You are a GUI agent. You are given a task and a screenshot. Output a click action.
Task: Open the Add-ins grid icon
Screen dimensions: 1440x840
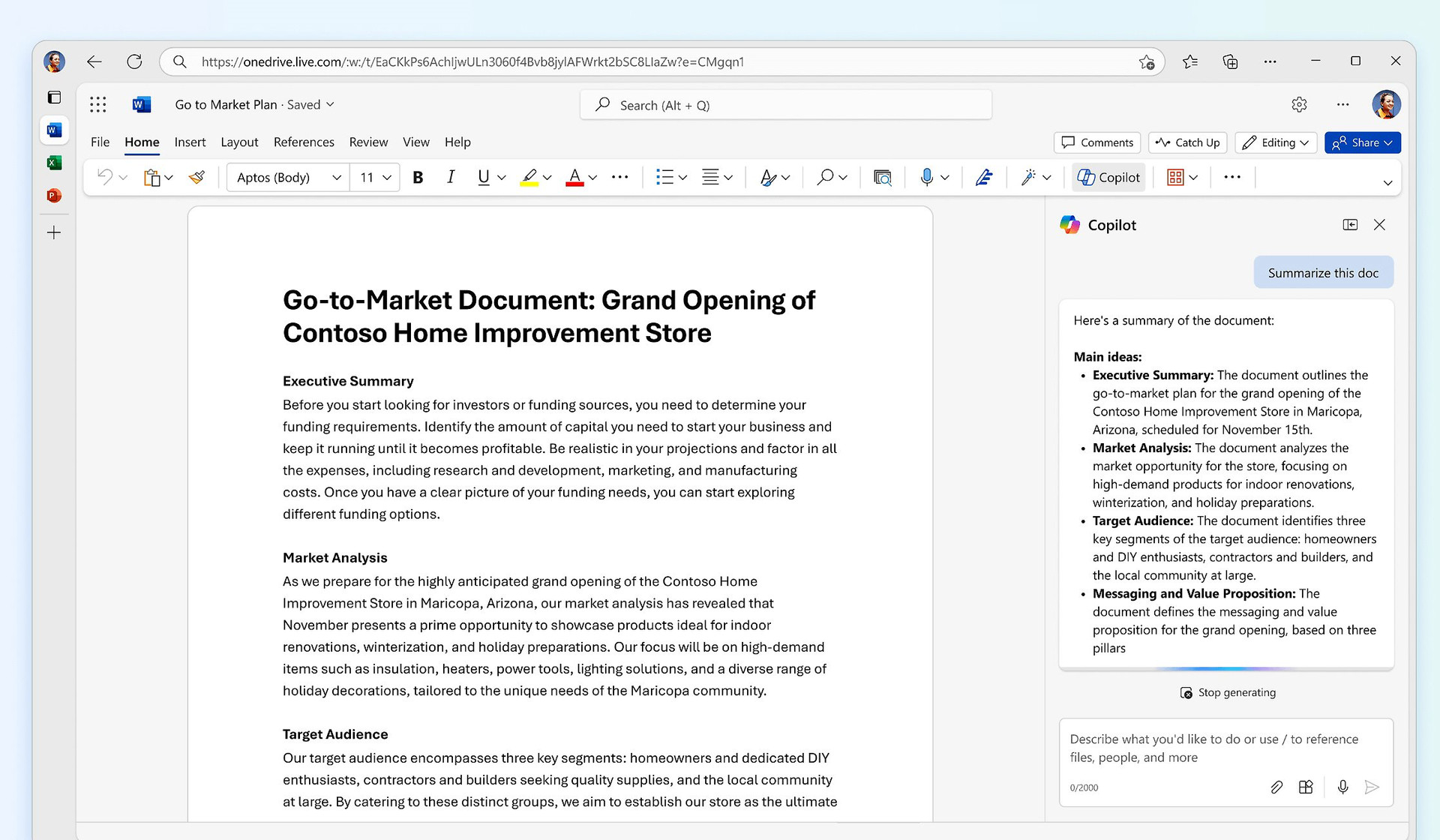coord(1175,177)
